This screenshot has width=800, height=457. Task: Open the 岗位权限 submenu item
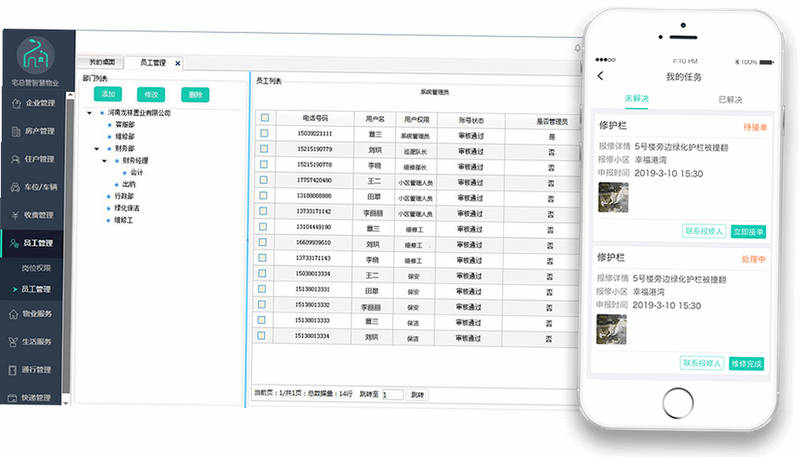[x=36, y=268]
